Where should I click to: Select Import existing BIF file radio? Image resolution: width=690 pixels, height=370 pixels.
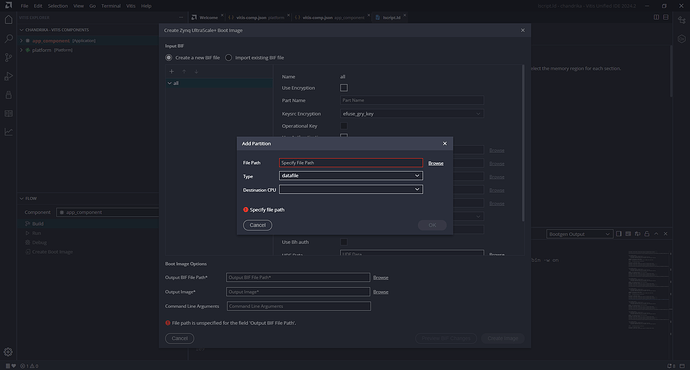point(228,58)
